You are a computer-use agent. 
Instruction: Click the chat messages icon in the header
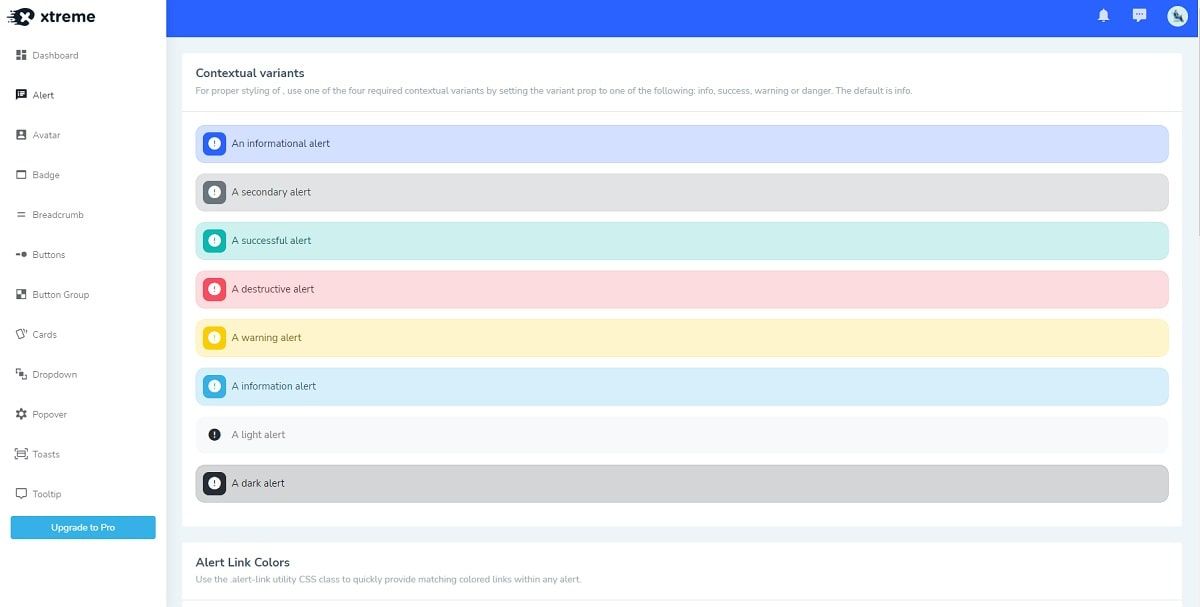pos(1138,15)
